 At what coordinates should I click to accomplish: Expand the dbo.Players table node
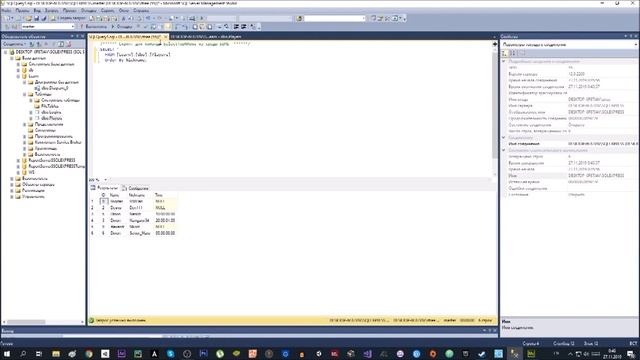(x=31, y=118)
